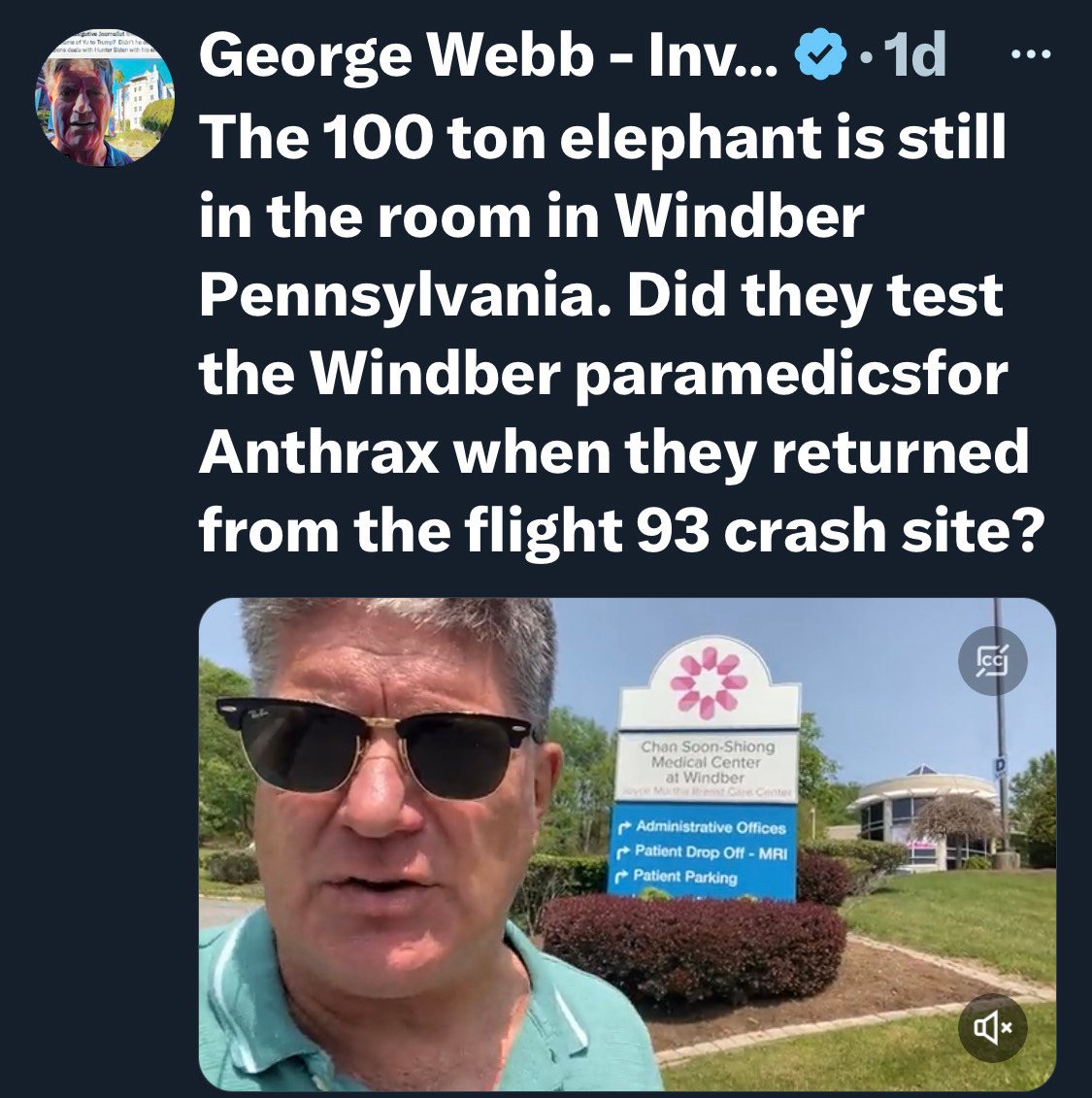The height and width of the screenshot is (1098, 1092).
Task: Open the post via the 1d timestamp
Action: click(x=915, y=54)
